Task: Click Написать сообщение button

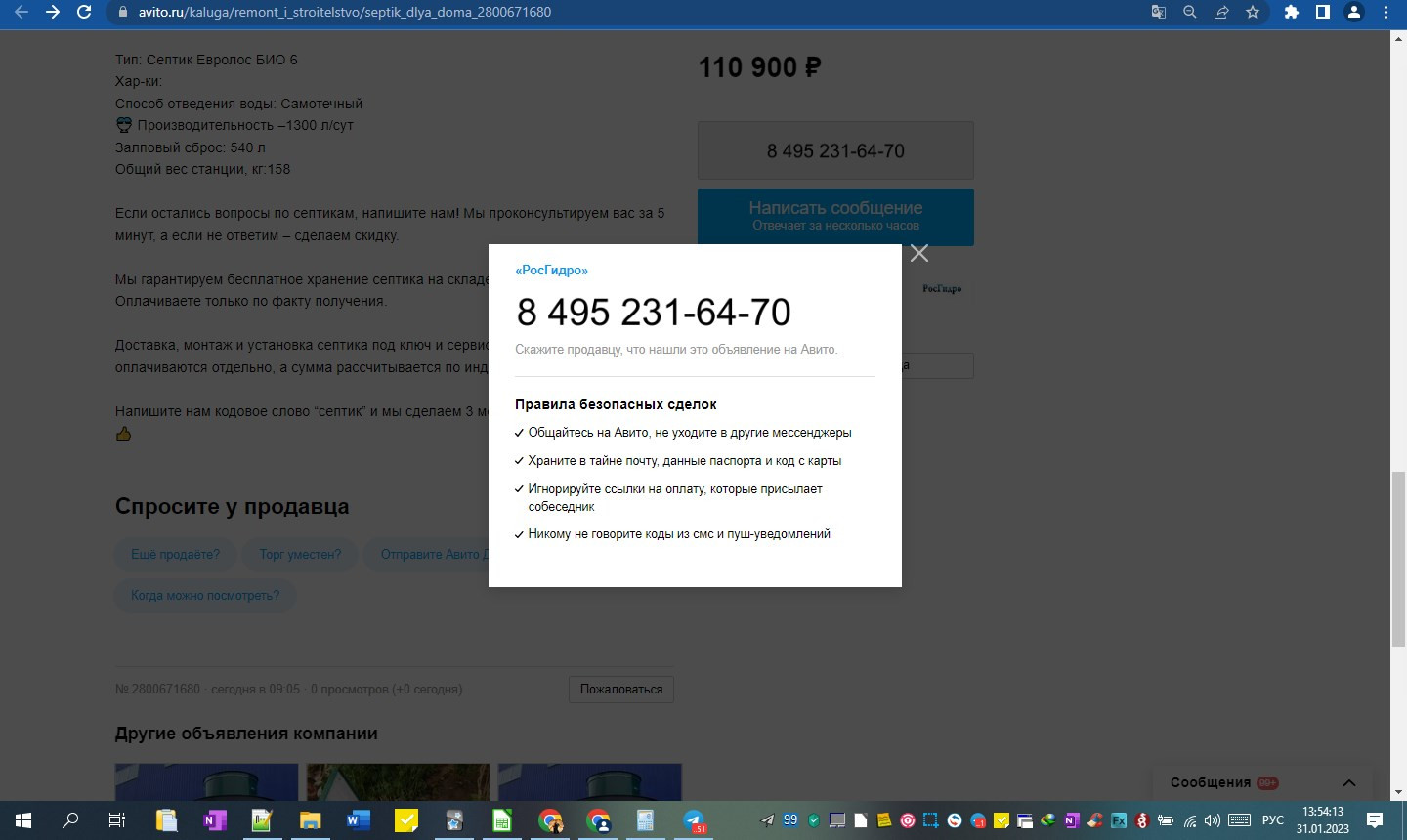Action: coord(835,217)
